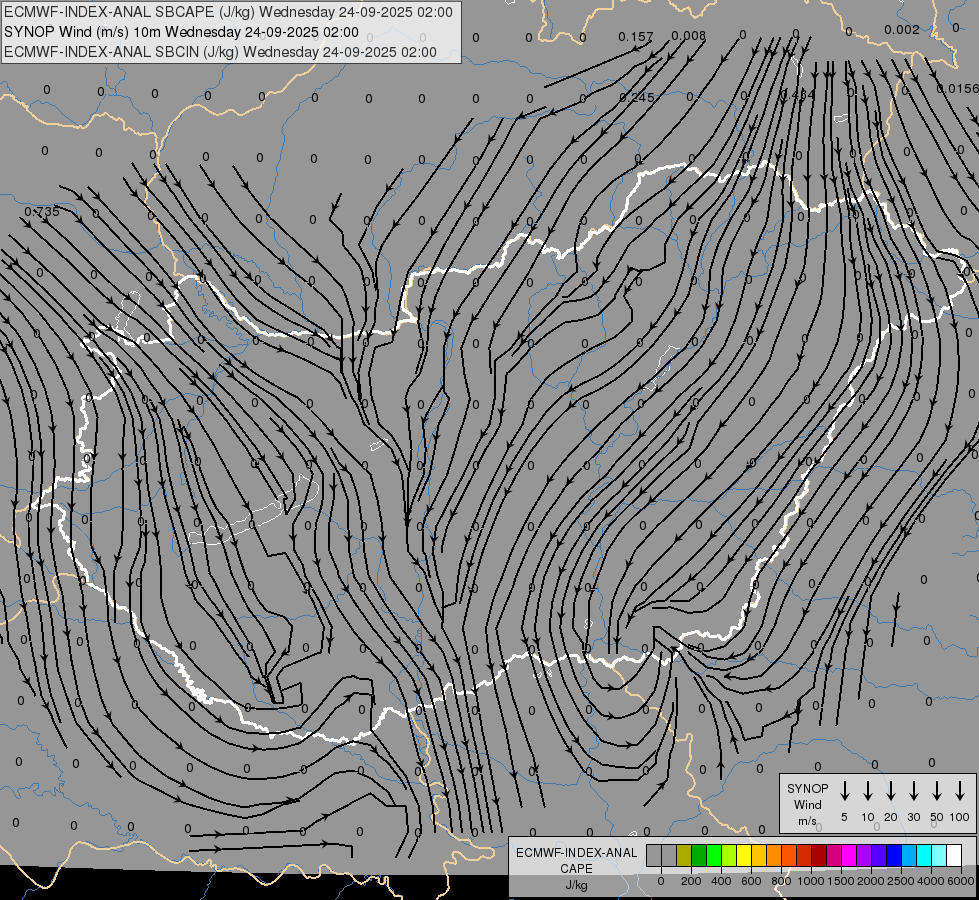This screenshot has width=979, height=900.
Task: Click the 30 m/s wind arrow in legend
Action: pos(913,791)
